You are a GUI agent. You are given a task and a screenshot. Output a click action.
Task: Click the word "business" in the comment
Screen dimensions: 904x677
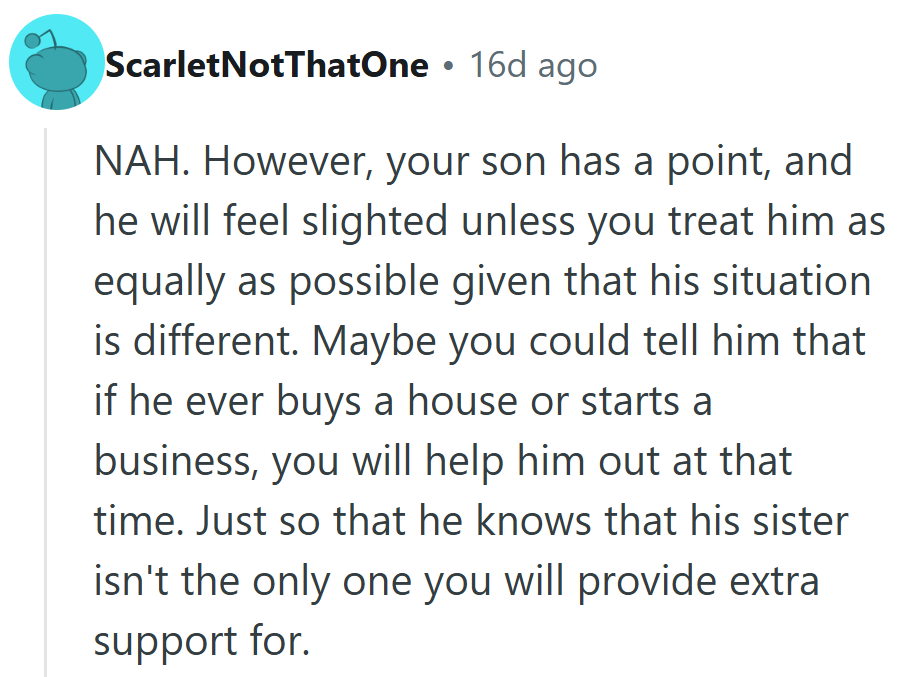(176, 462)
